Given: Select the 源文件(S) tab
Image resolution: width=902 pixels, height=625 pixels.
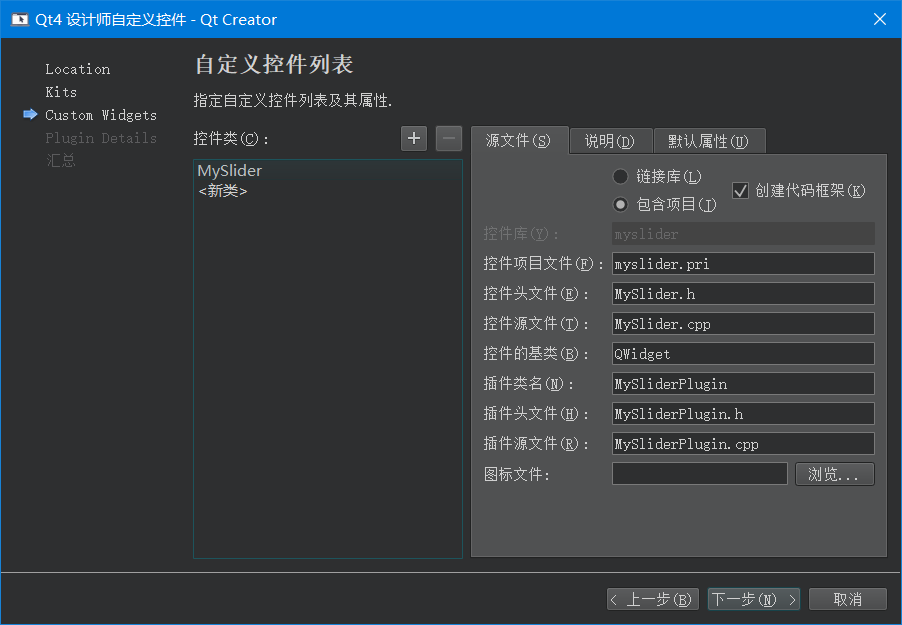Looking at the screenshot, I should coord(519,141).
